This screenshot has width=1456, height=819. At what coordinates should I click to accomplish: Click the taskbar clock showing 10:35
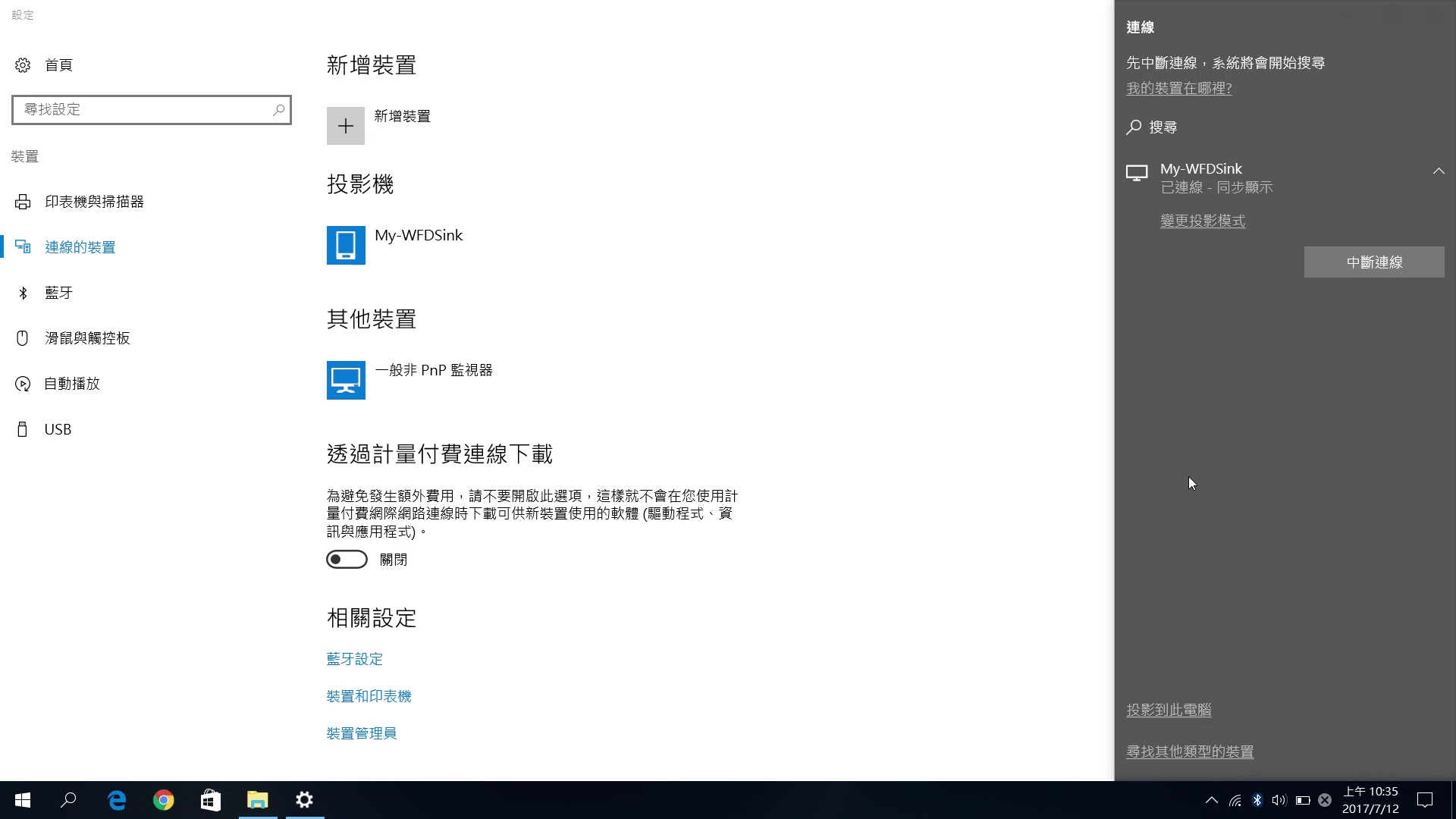1371,800
